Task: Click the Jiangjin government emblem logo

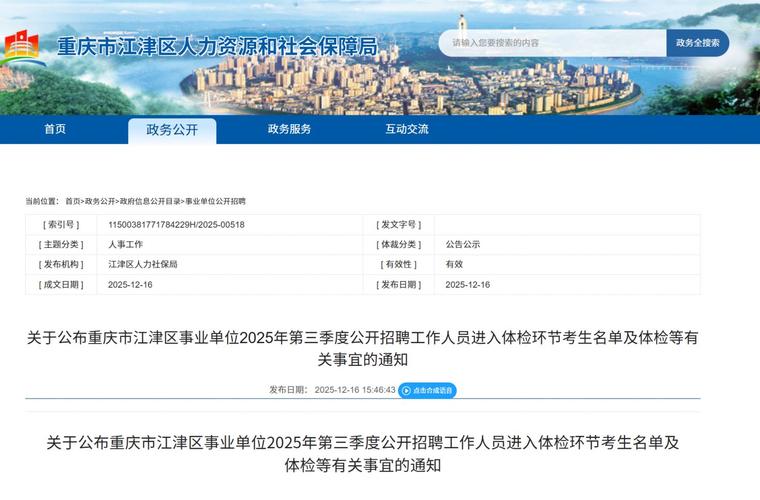Action: click(x=22, y=47)
